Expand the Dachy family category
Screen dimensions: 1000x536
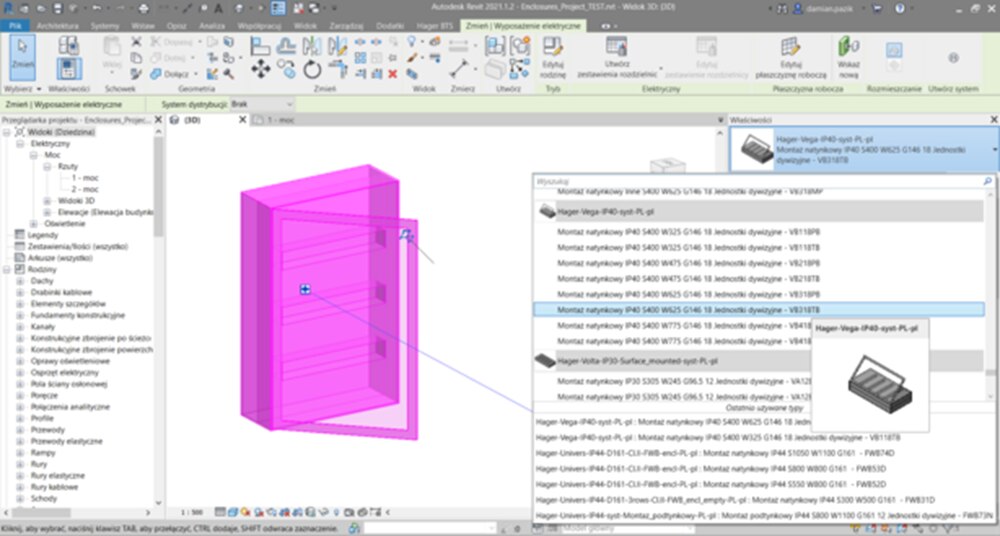(x=21, y=281)
